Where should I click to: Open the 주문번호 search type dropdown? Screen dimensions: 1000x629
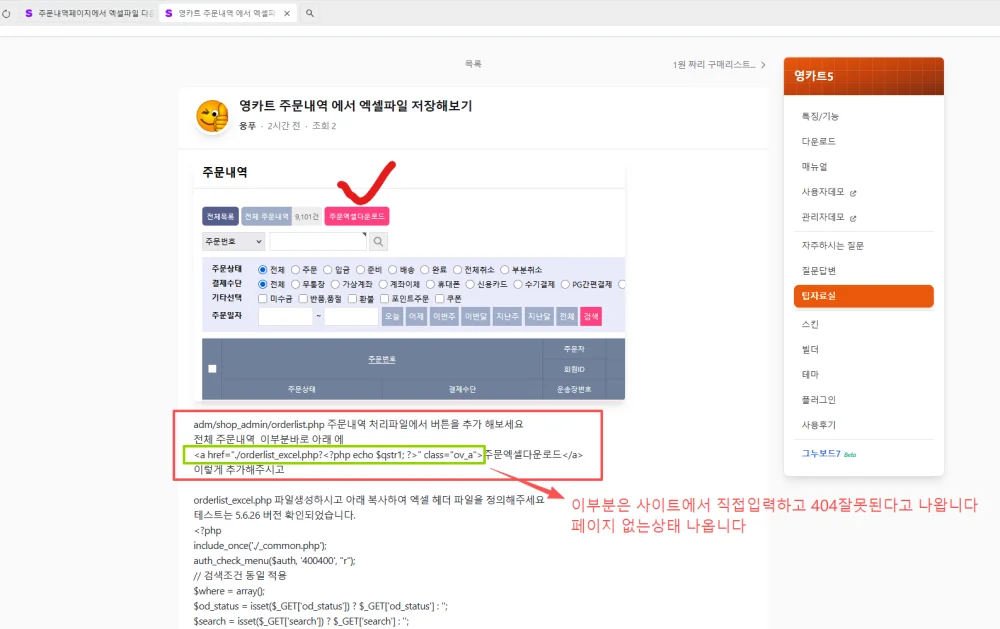tap(233, 241)
